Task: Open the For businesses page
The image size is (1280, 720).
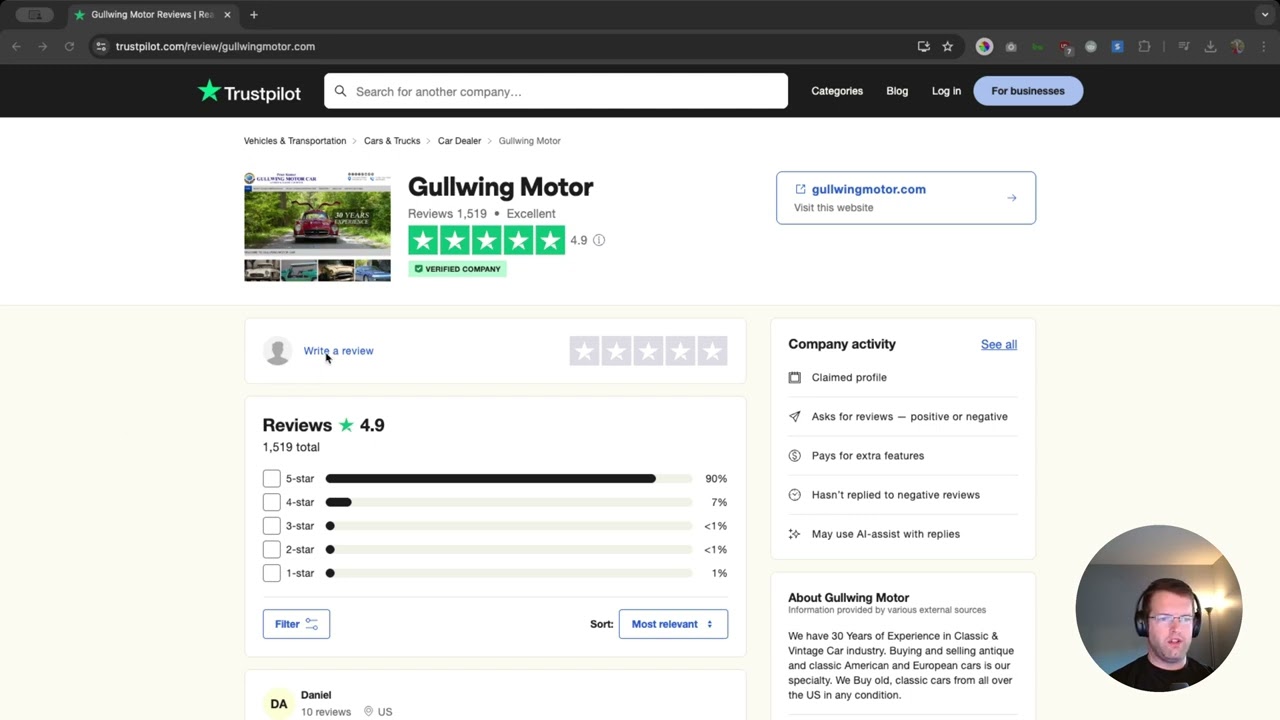Action: coord(1028,91)
